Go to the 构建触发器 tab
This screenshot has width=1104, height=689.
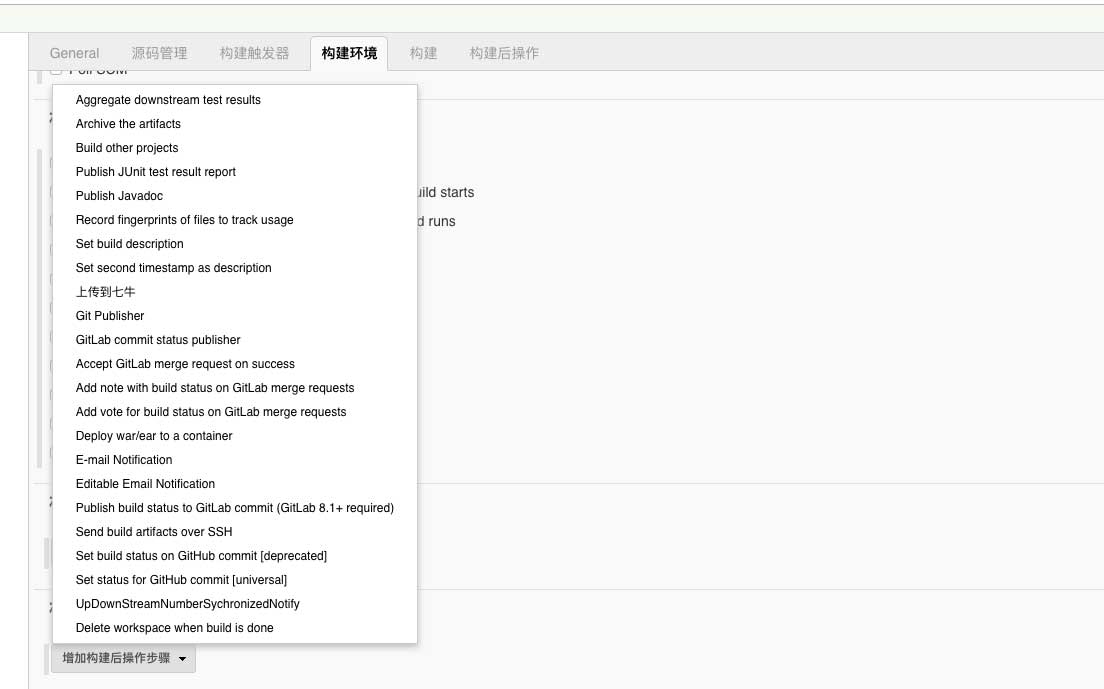[x=254, y=53]
